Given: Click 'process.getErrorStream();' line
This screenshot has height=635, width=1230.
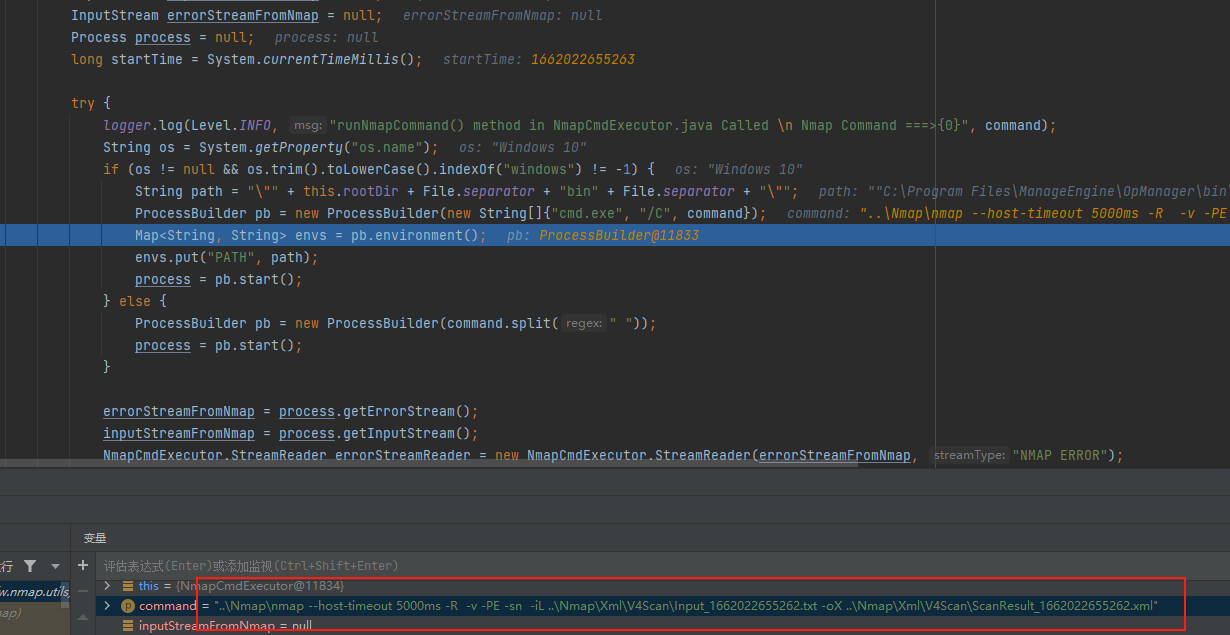Looking at the screenshot, I should [381, 411].
